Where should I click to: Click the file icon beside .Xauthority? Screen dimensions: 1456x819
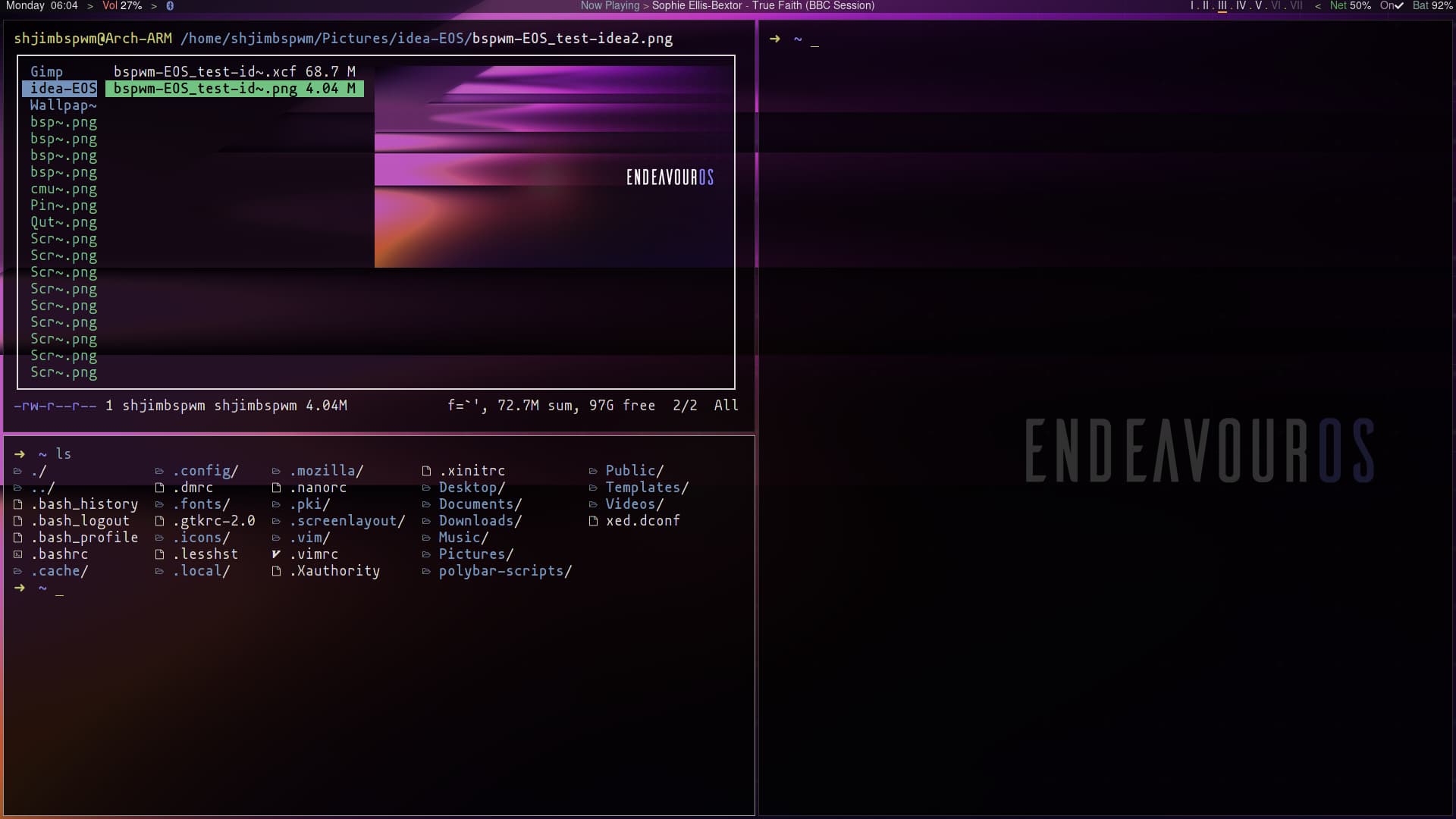point(276,571)
